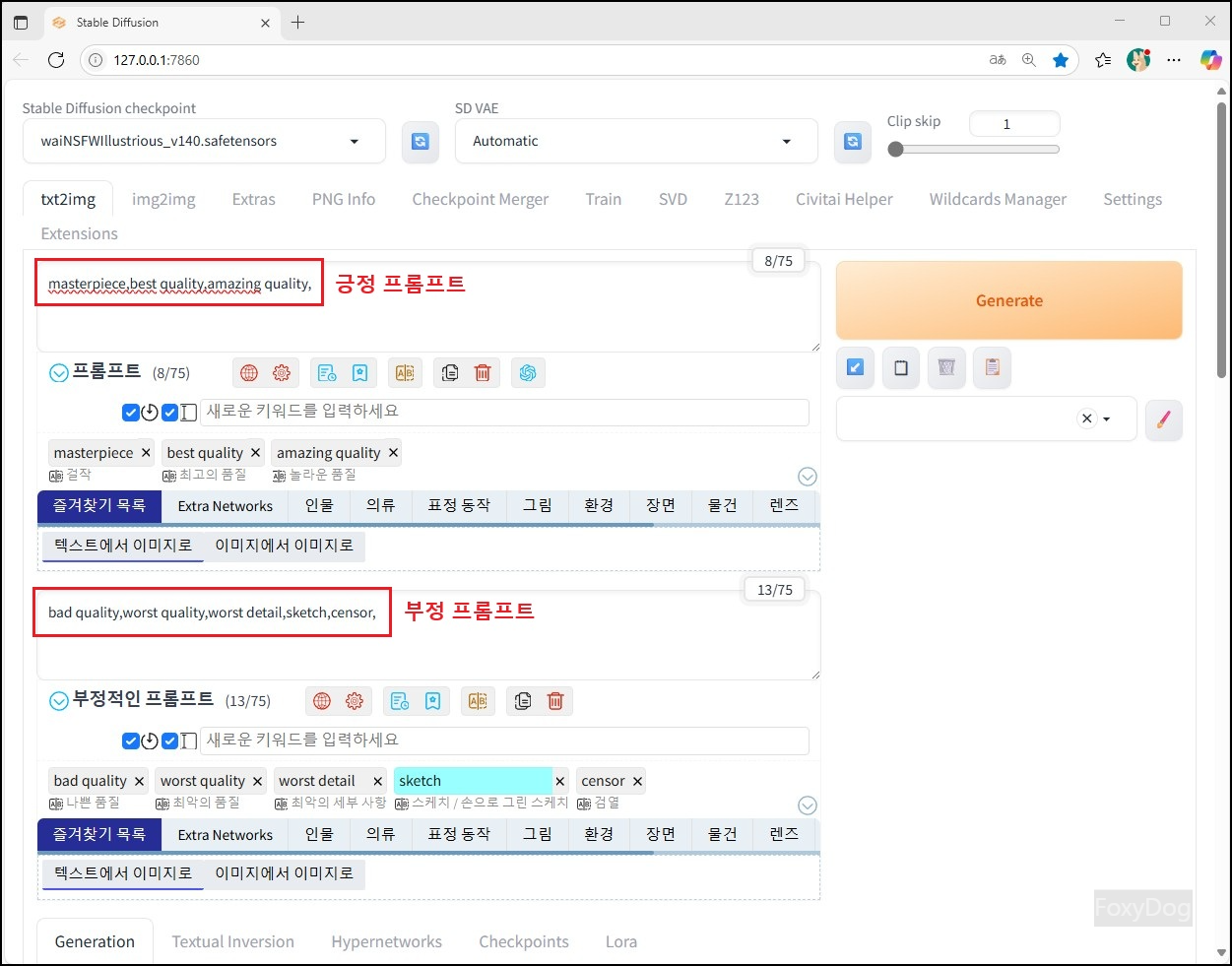Favorite this page with the browser star icon
Screen dimensions: 1232x966
(1061, 60)
